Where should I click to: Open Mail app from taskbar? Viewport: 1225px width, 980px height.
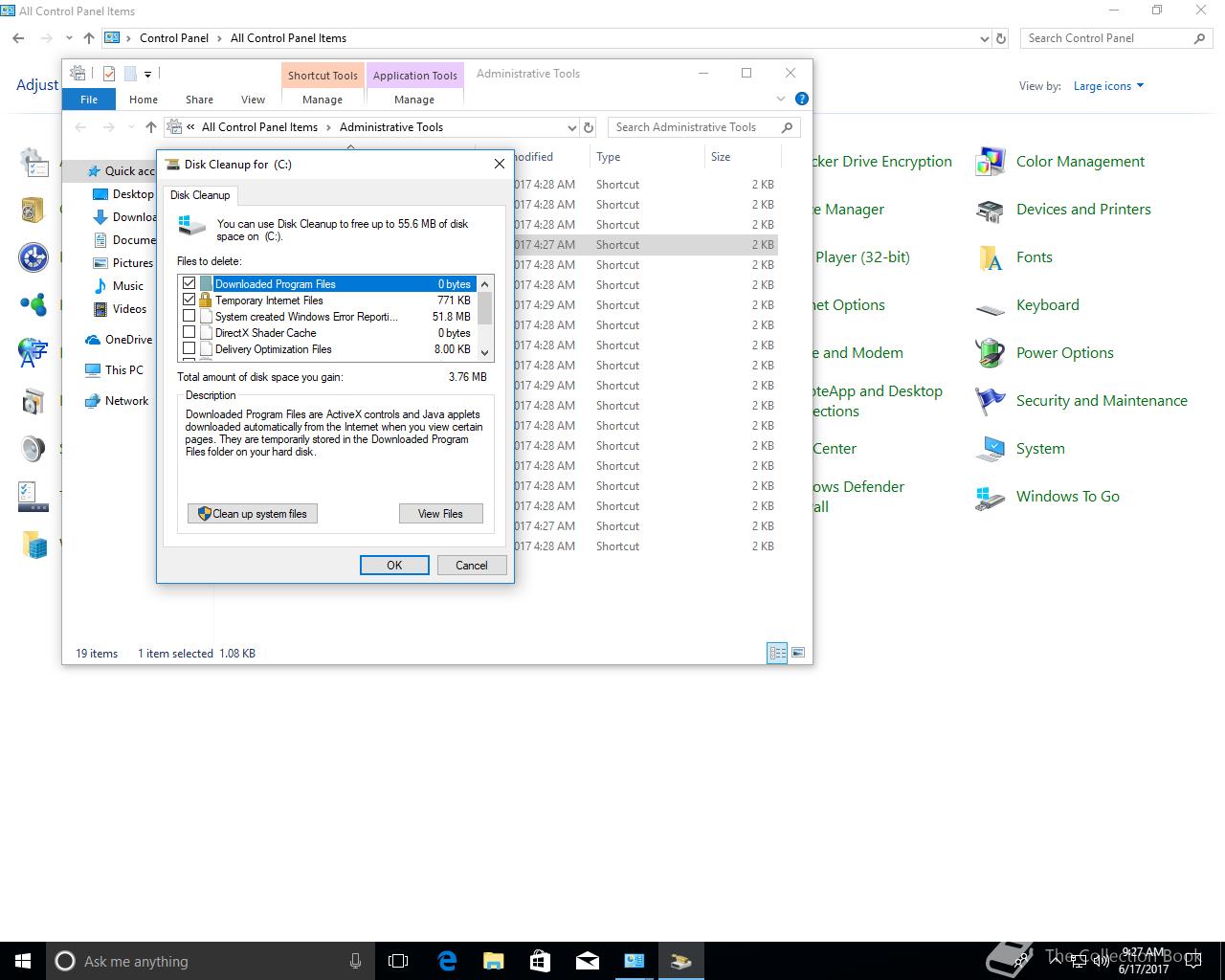click(587, 961)
